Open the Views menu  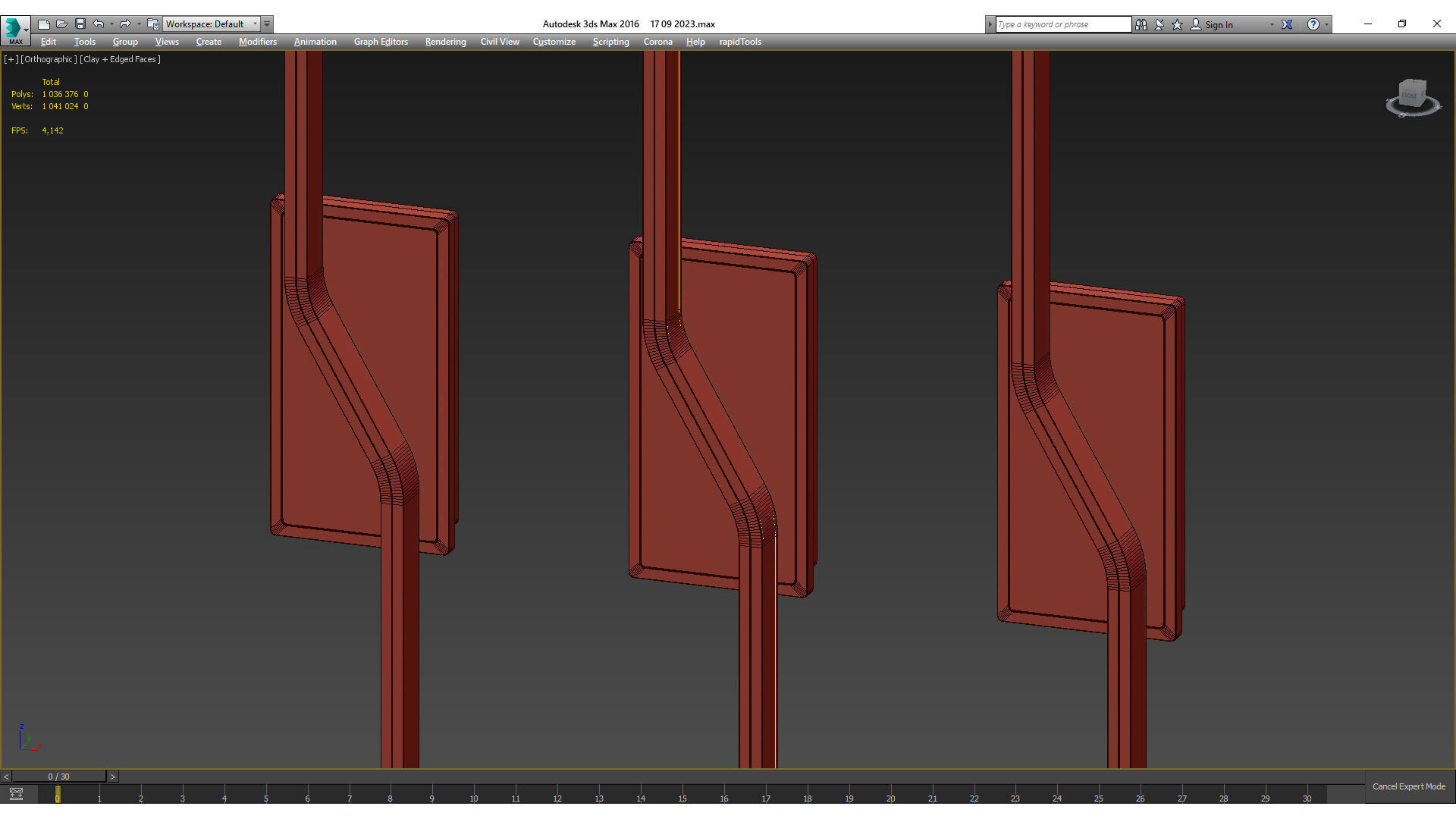(x=167, y=42)
